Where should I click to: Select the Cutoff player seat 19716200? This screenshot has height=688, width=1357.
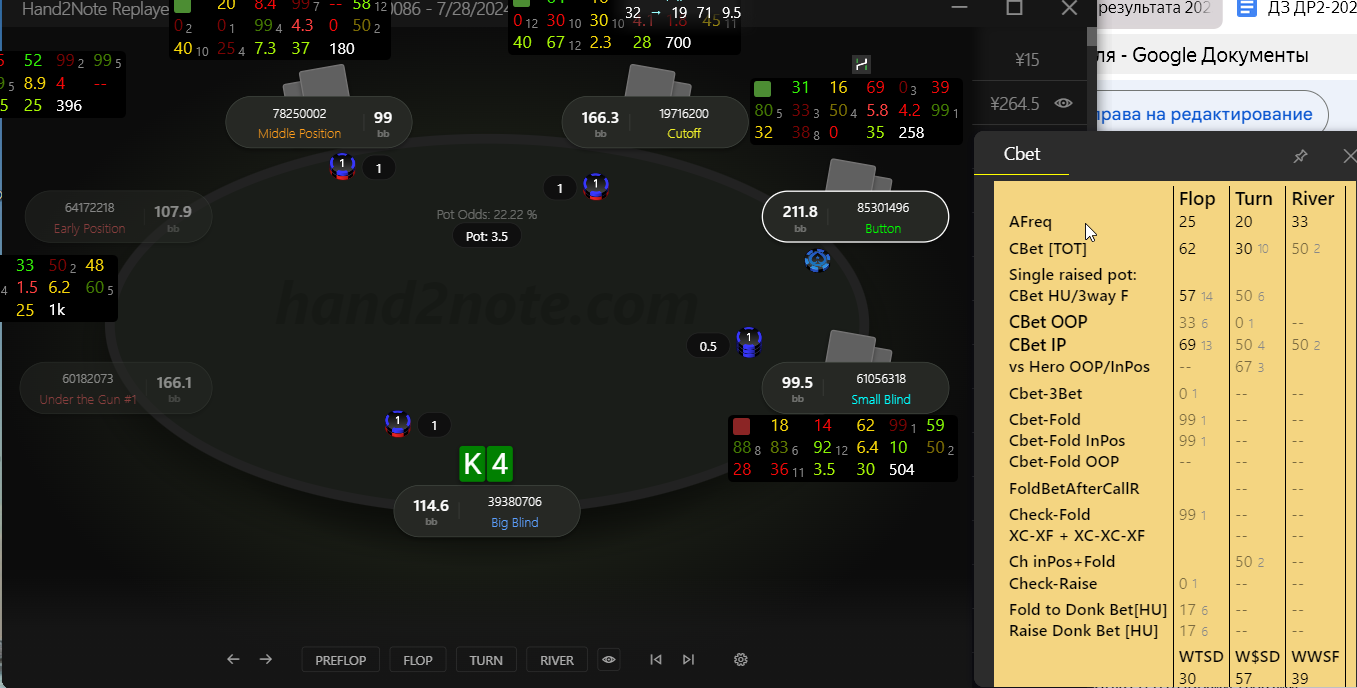click(655, 122)
